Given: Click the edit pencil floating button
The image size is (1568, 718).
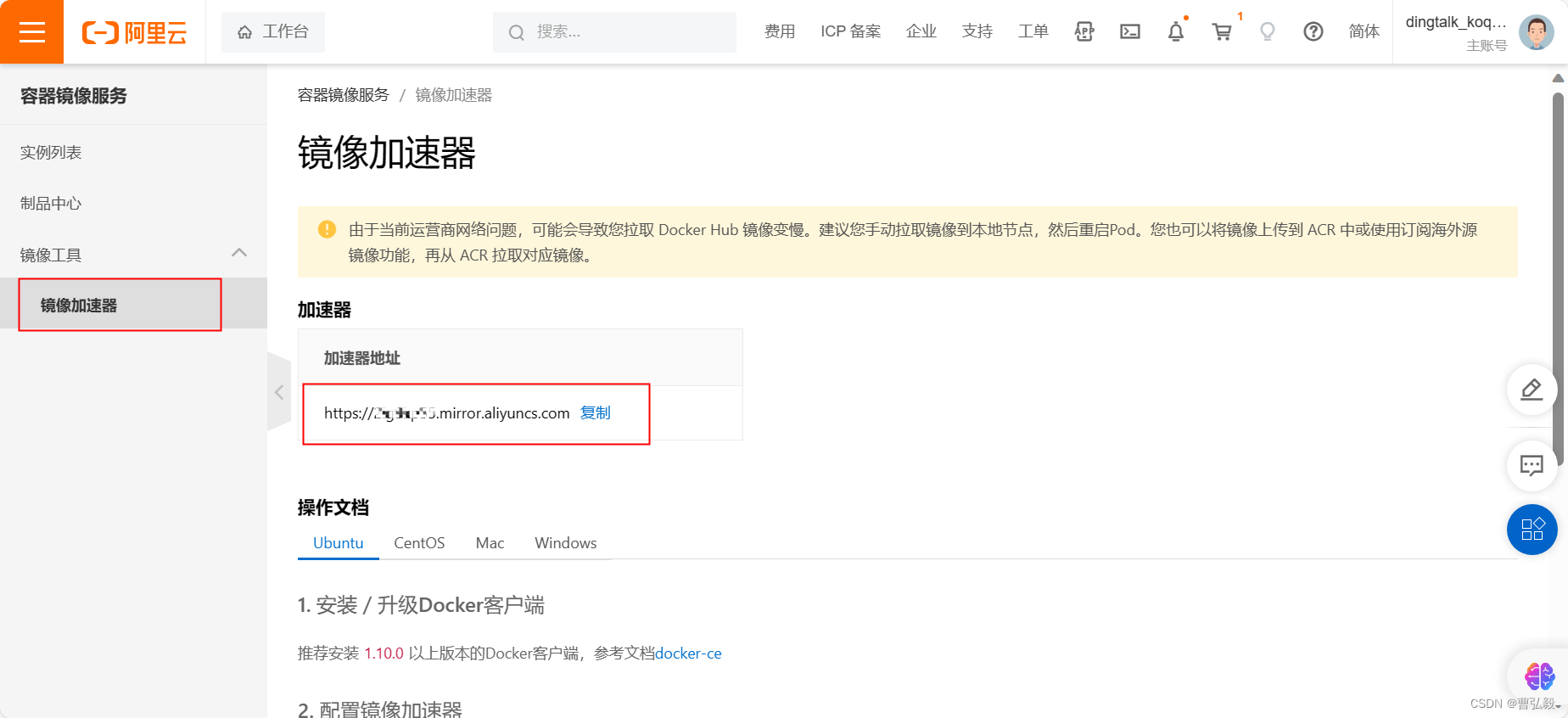Looking at the screenshot, I should [1532, 390].
